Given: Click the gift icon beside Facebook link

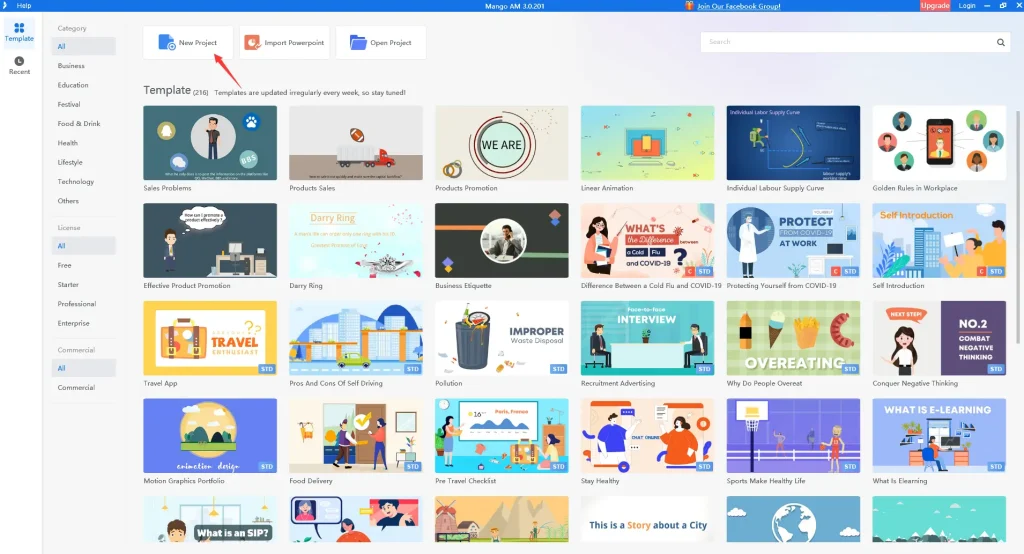Looking at the screenshot, I should pyautogui.click(x=689, y=6).
